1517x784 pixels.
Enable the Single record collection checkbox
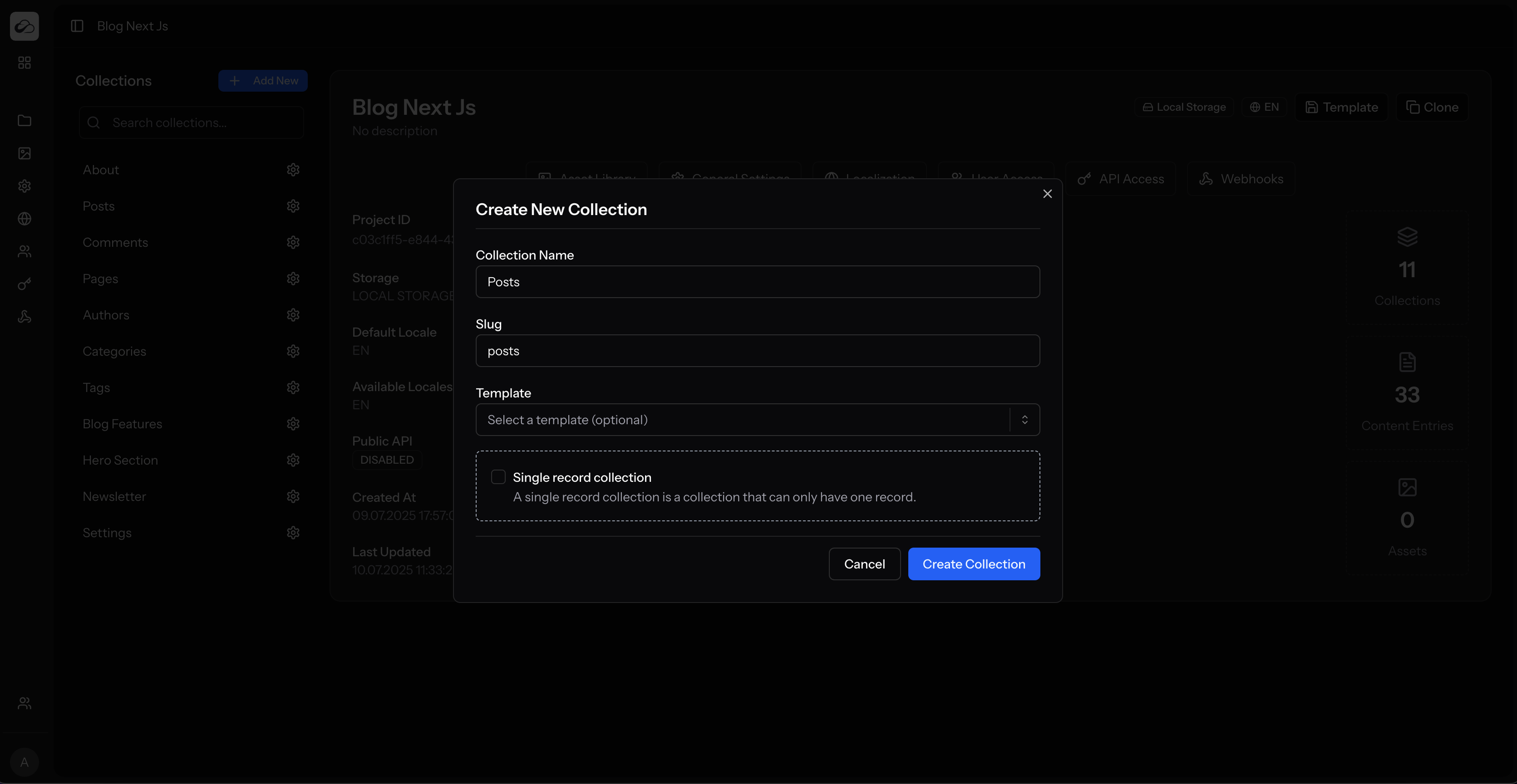coord(498,477)
